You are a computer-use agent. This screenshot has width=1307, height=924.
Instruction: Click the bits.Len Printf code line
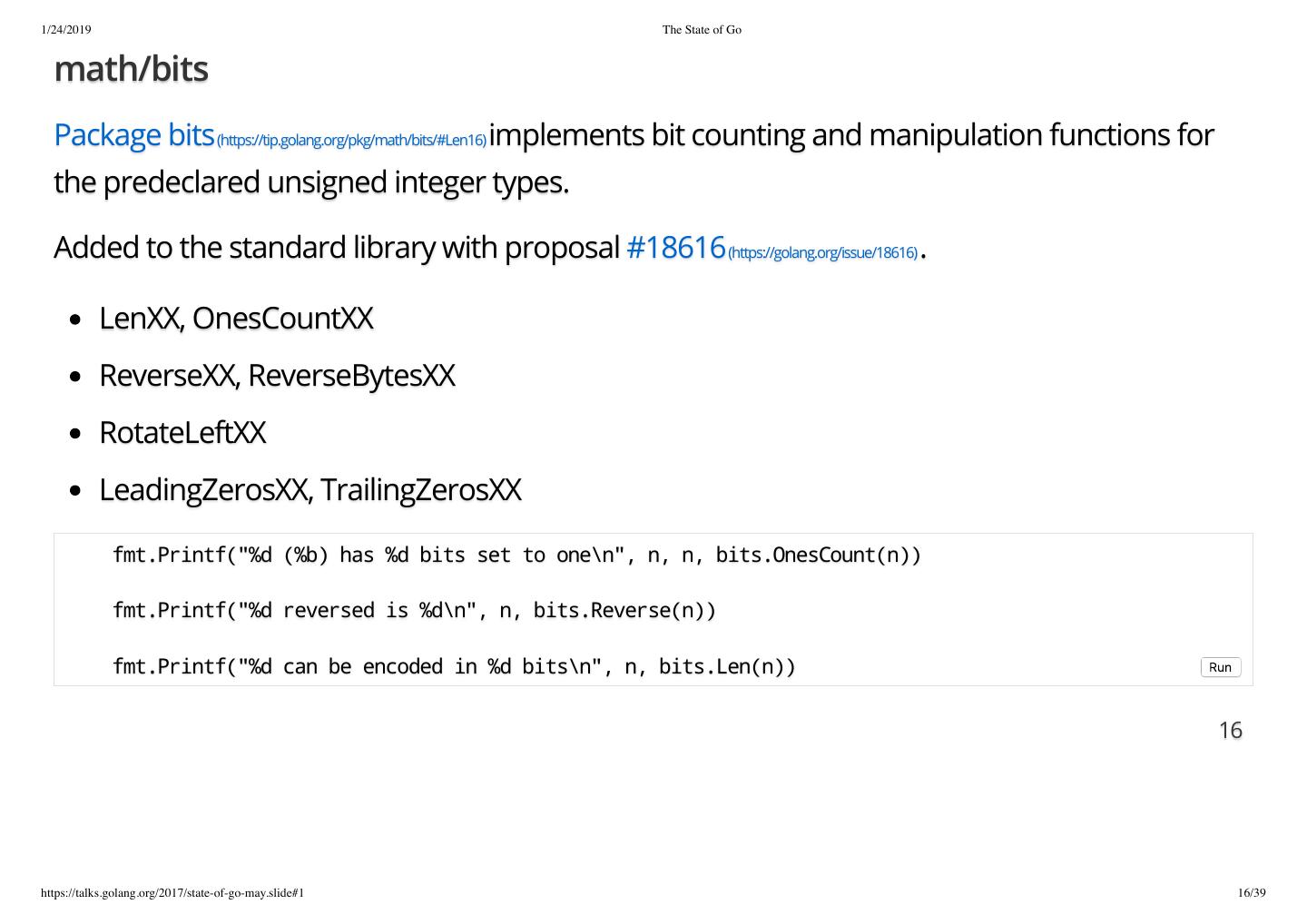click(454, 667)
